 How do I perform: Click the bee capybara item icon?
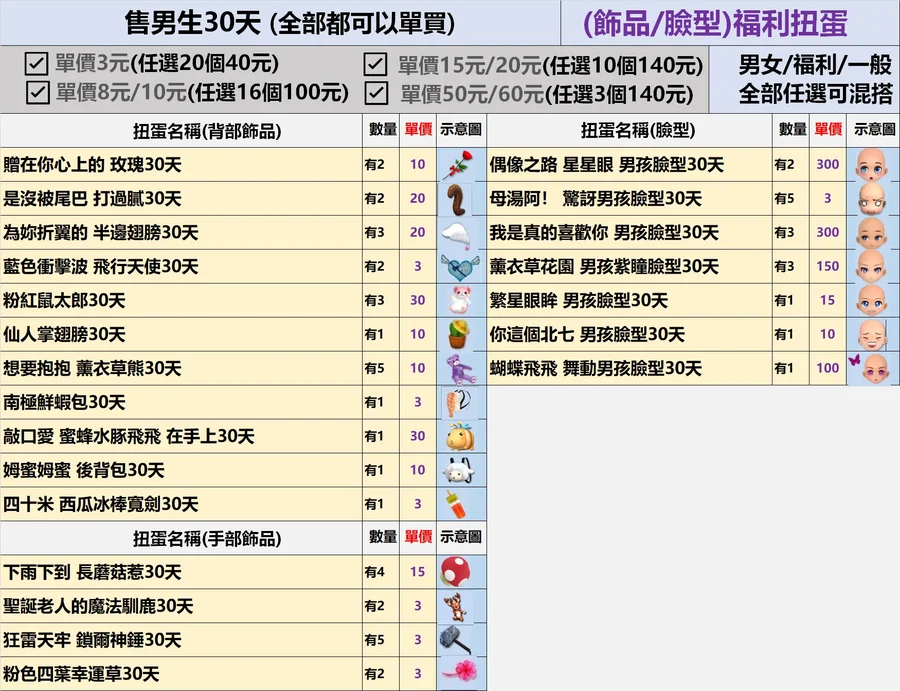(460, 436)
